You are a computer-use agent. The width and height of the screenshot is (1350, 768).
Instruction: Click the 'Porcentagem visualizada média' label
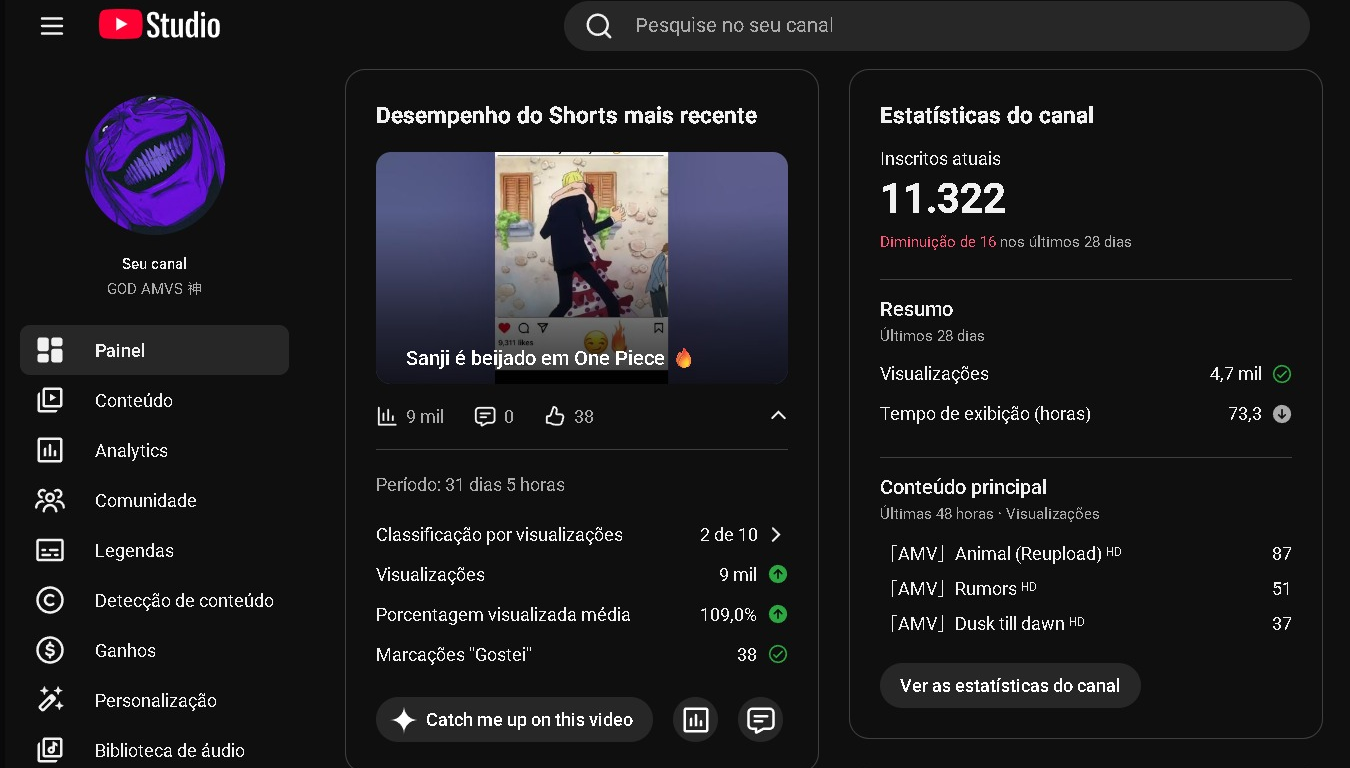point(503,615)
